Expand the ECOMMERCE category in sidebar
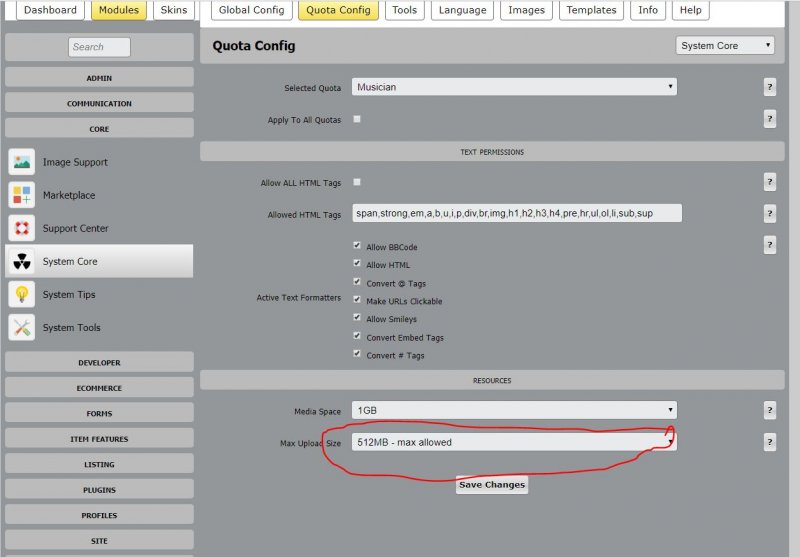800x557 pixels. coord(99,388)
